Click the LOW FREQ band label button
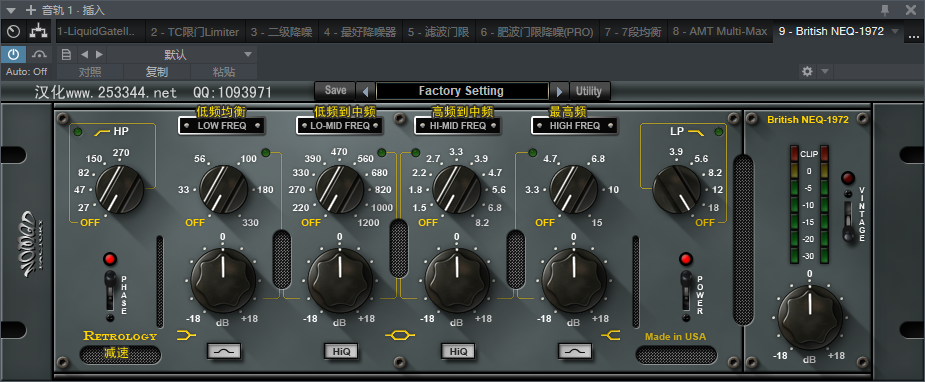Screen dimensions: 925x382 [222, 126]
